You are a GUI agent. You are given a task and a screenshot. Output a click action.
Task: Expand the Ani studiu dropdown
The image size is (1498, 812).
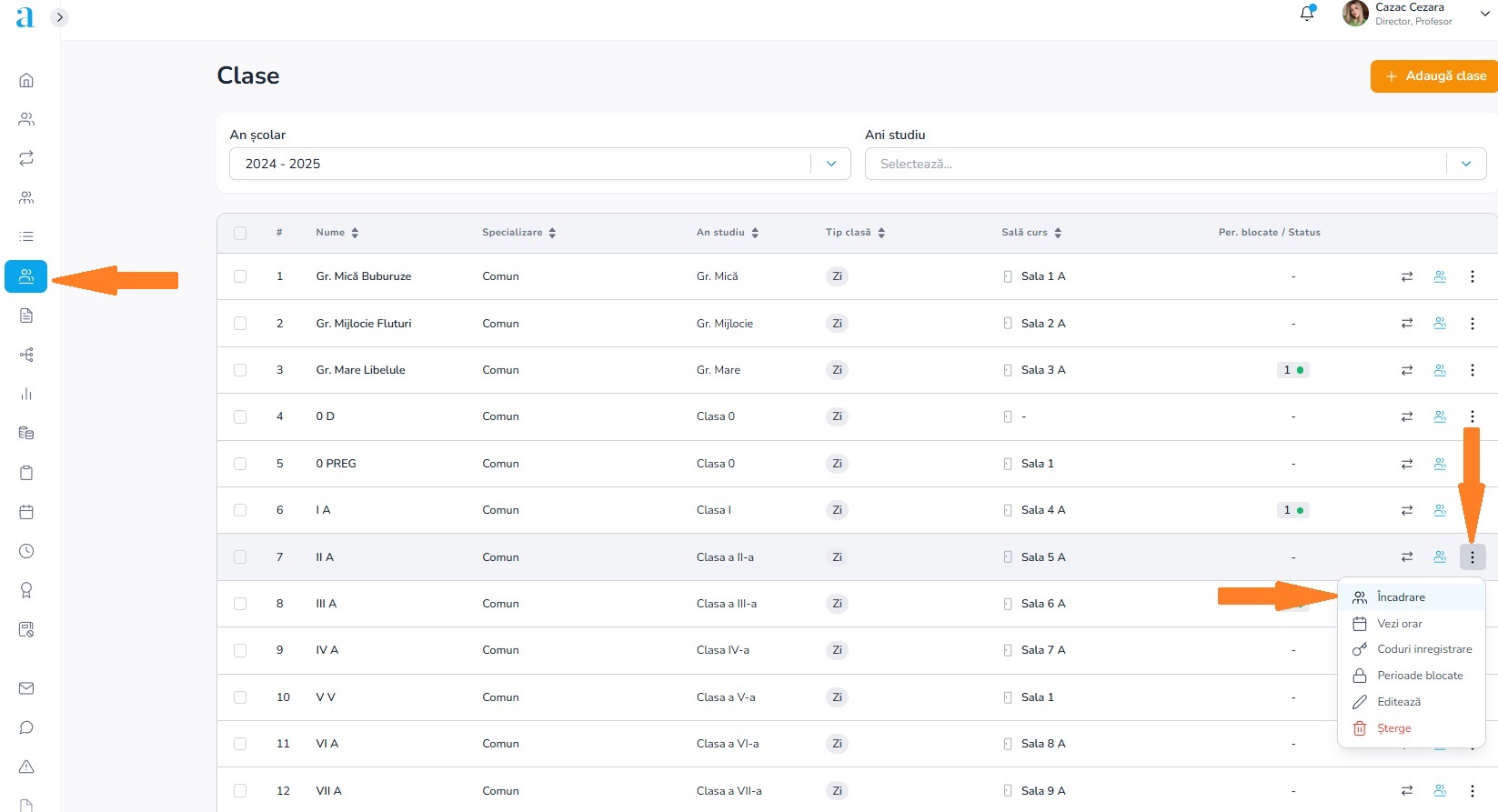pyautogui.click(x=1174, y=164)
